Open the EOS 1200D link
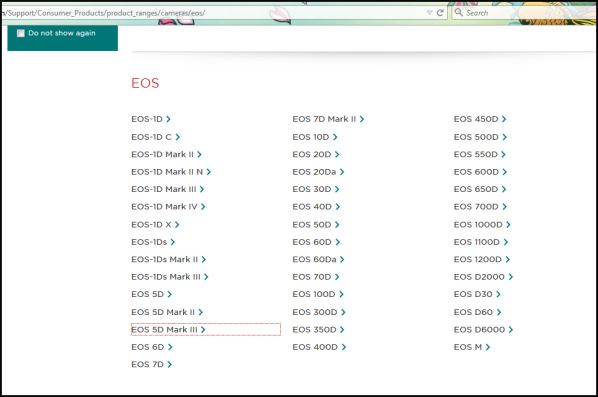This screenshot has height=397, width=598. pyautogui.click(x=482, y=259)
